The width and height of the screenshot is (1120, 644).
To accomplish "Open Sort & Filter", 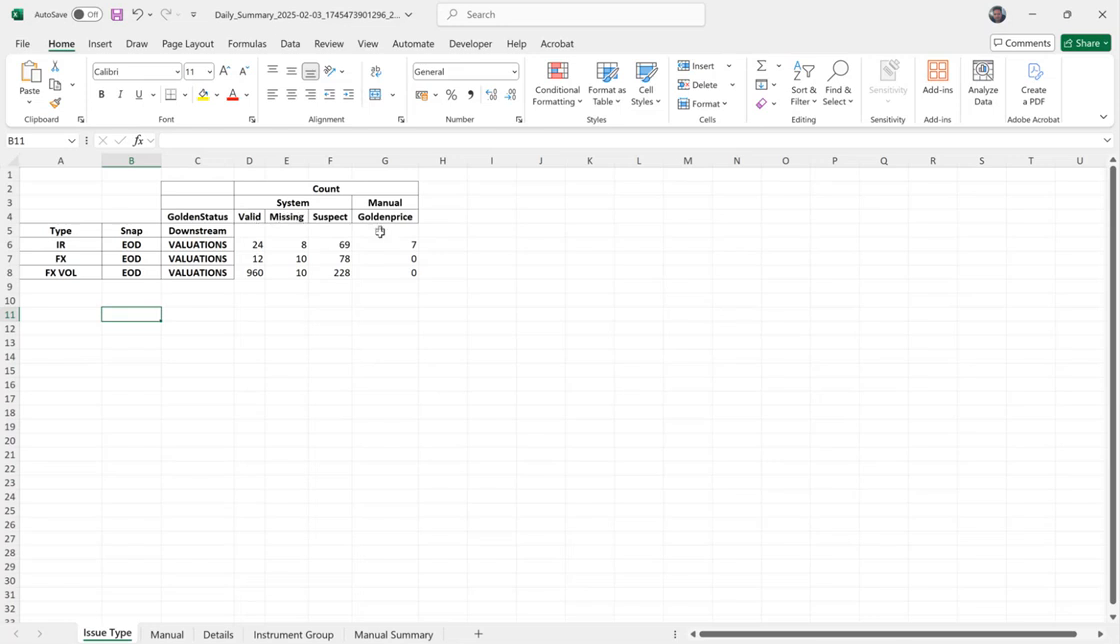I will (804, 84).
